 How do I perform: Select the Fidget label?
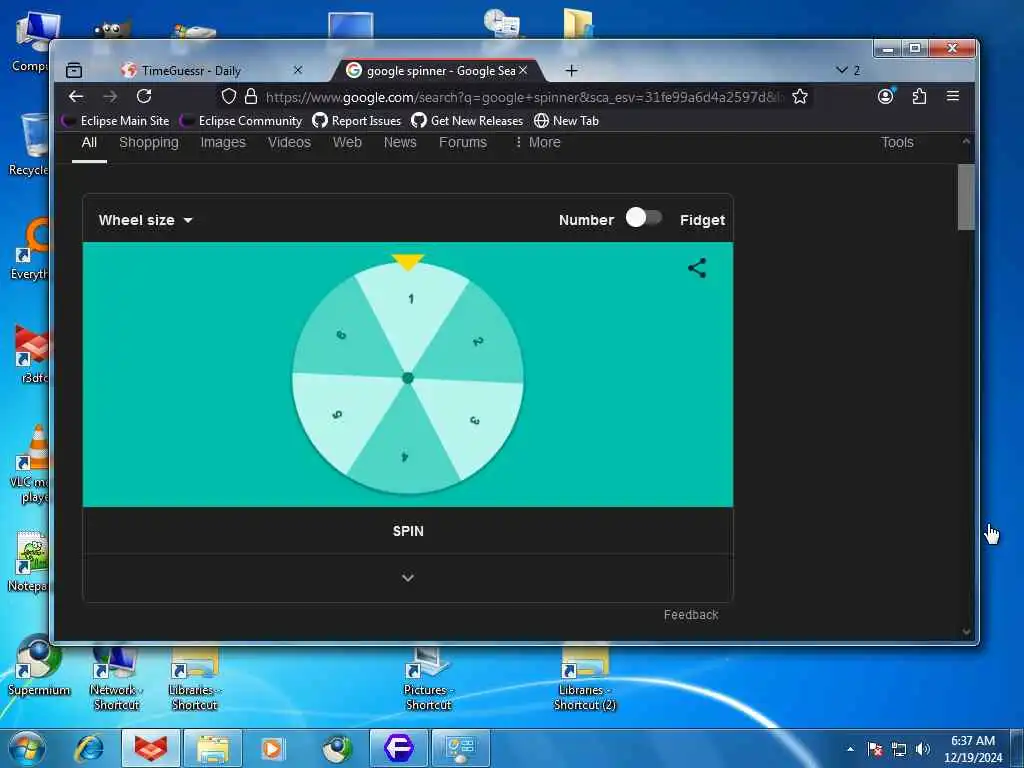[x=702, y=220]
